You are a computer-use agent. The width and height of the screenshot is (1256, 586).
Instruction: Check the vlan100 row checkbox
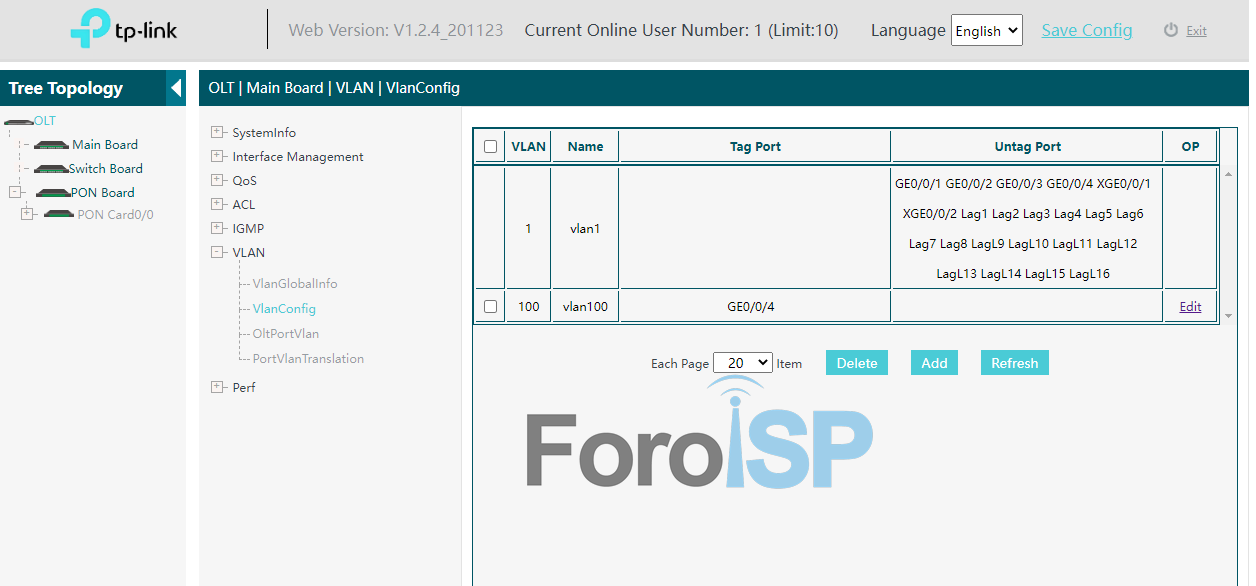(x=490, y=307)
